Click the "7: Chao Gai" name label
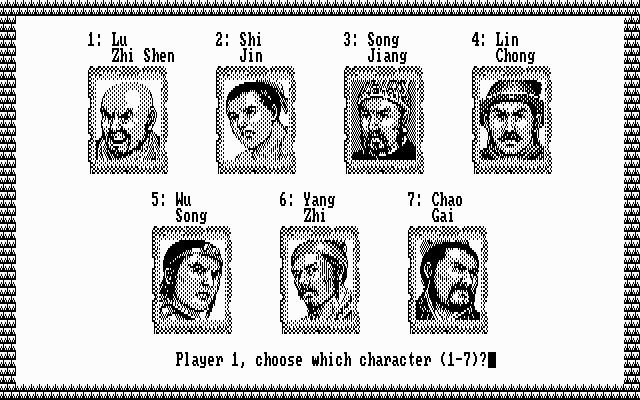The width and height of the screenshot is (640, 400). (435, 208)
